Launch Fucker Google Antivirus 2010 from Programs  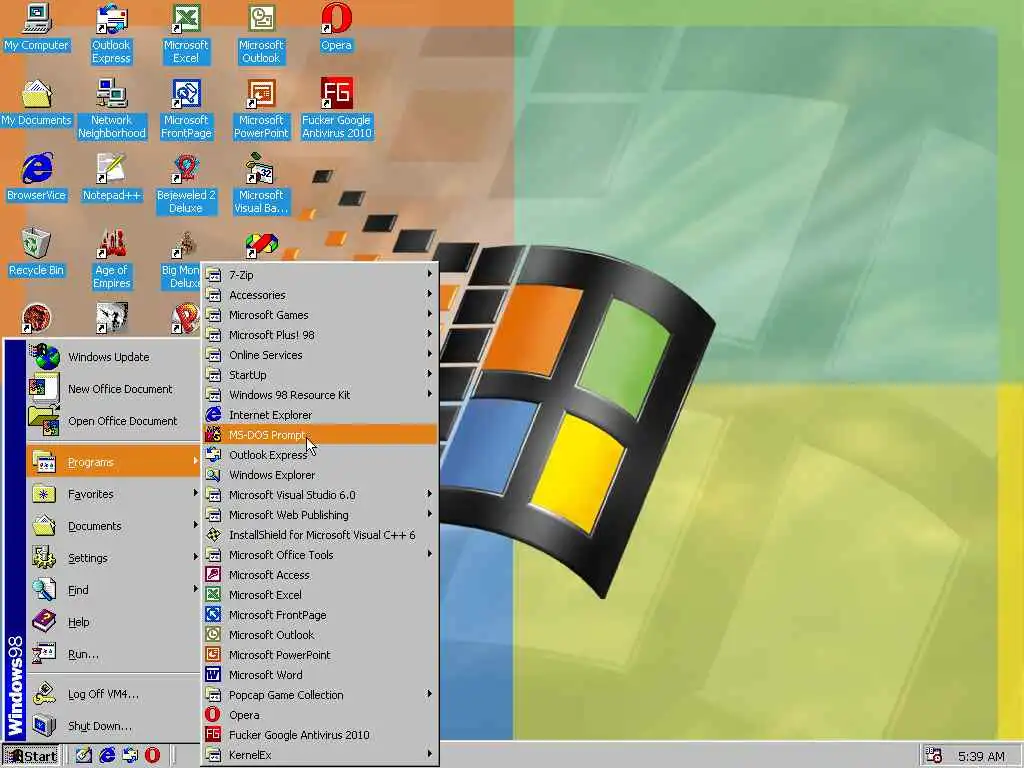click(x=320, y=735)
